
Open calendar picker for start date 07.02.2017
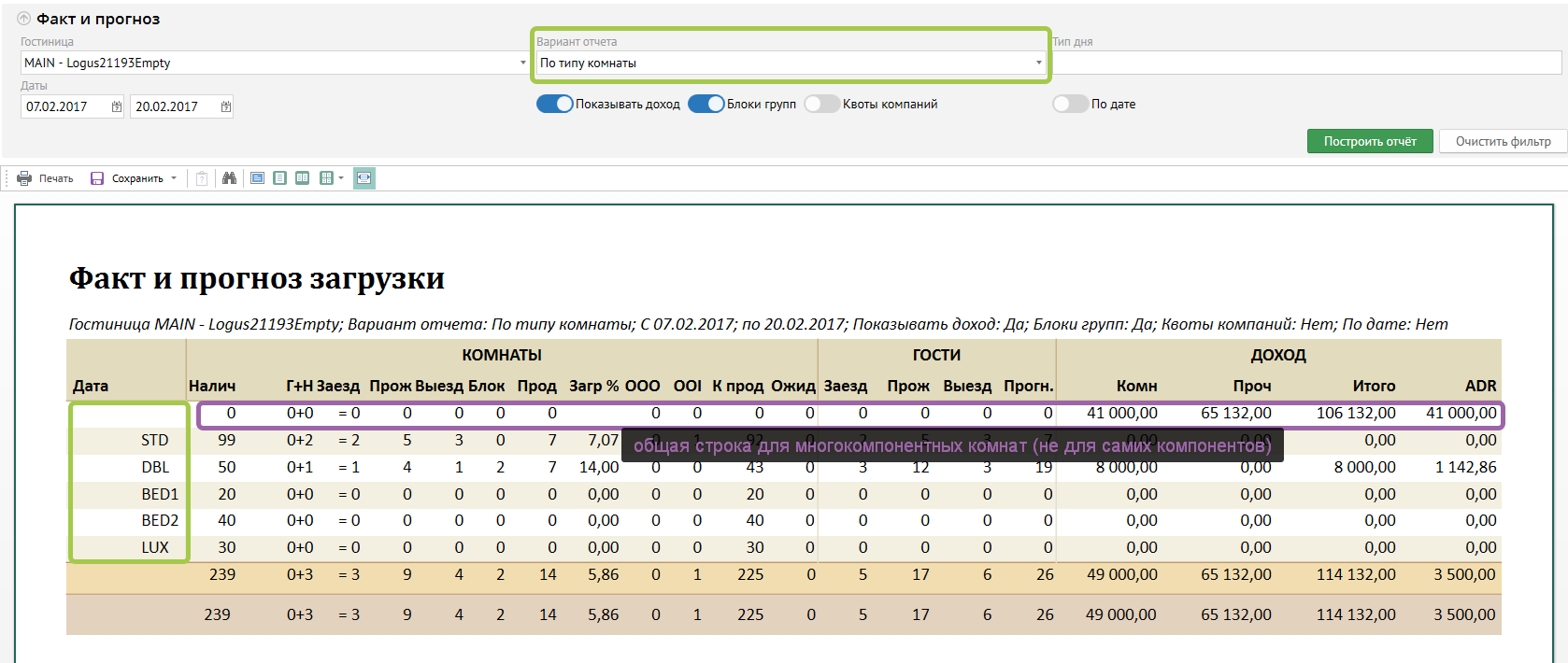pyautogui.click(x=117, y=106)
